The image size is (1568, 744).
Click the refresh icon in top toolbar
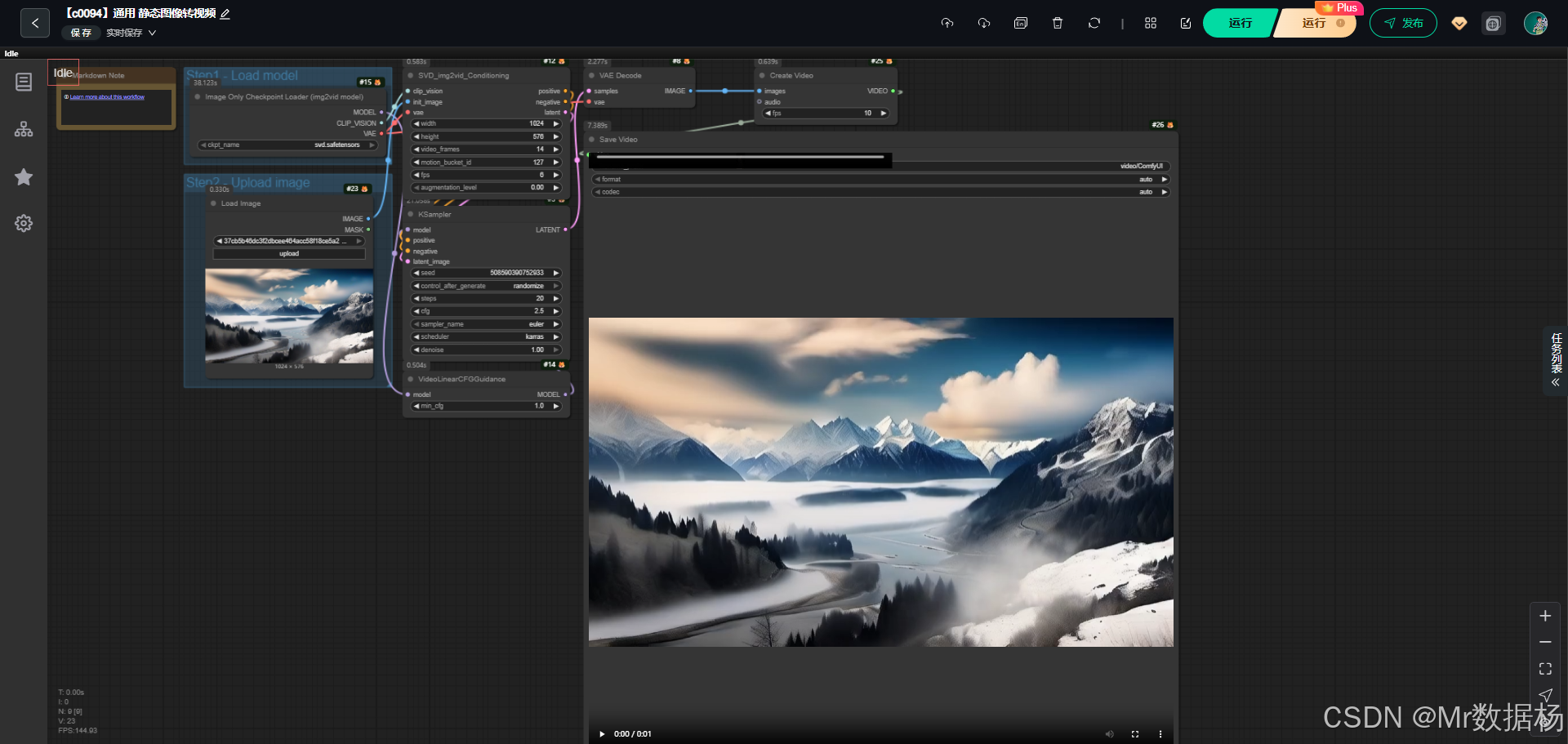point(1094,23)
